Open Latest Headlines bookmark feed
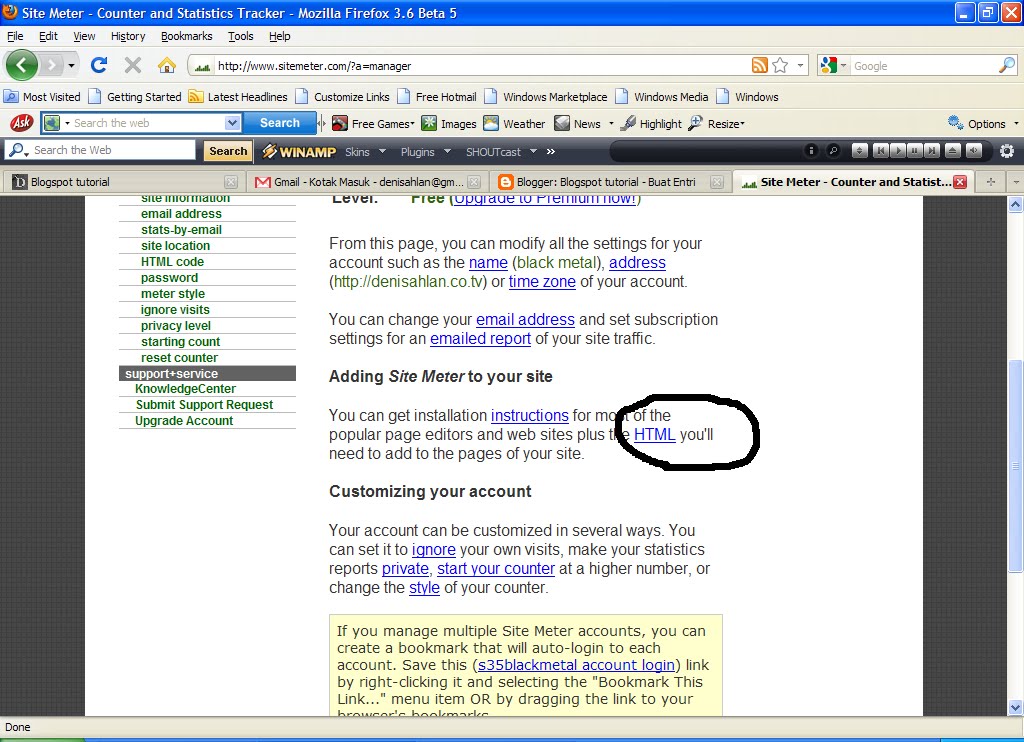Viewport: 1024px width, 742px height. coord(238,97)
